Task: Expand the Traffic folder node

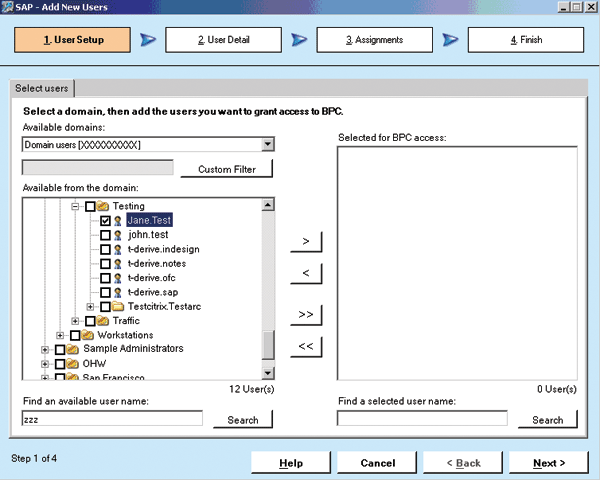Action: tap(75, 321)
